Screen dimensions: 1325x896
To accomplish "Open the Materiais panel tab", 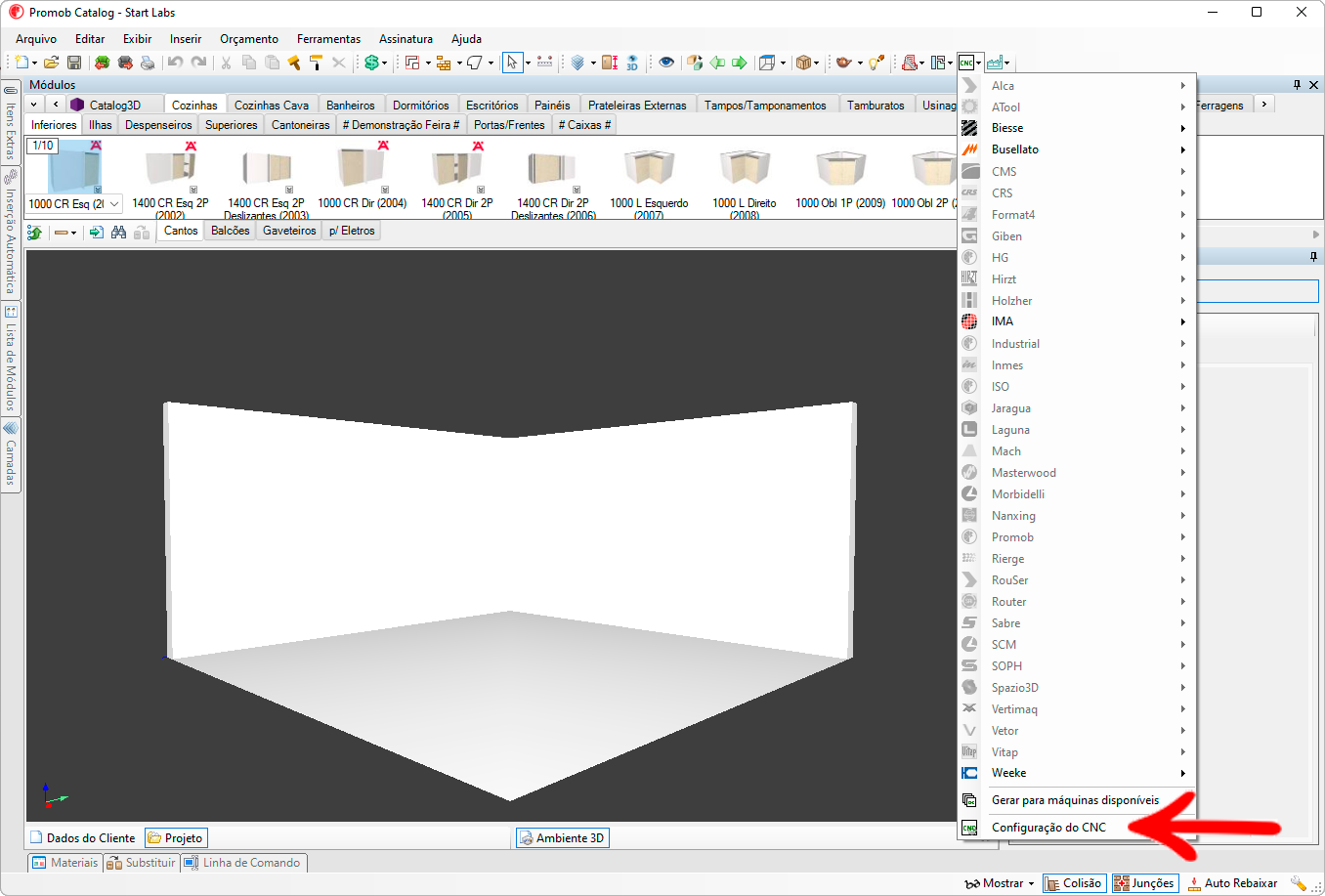I will click(x=65, y=863).
